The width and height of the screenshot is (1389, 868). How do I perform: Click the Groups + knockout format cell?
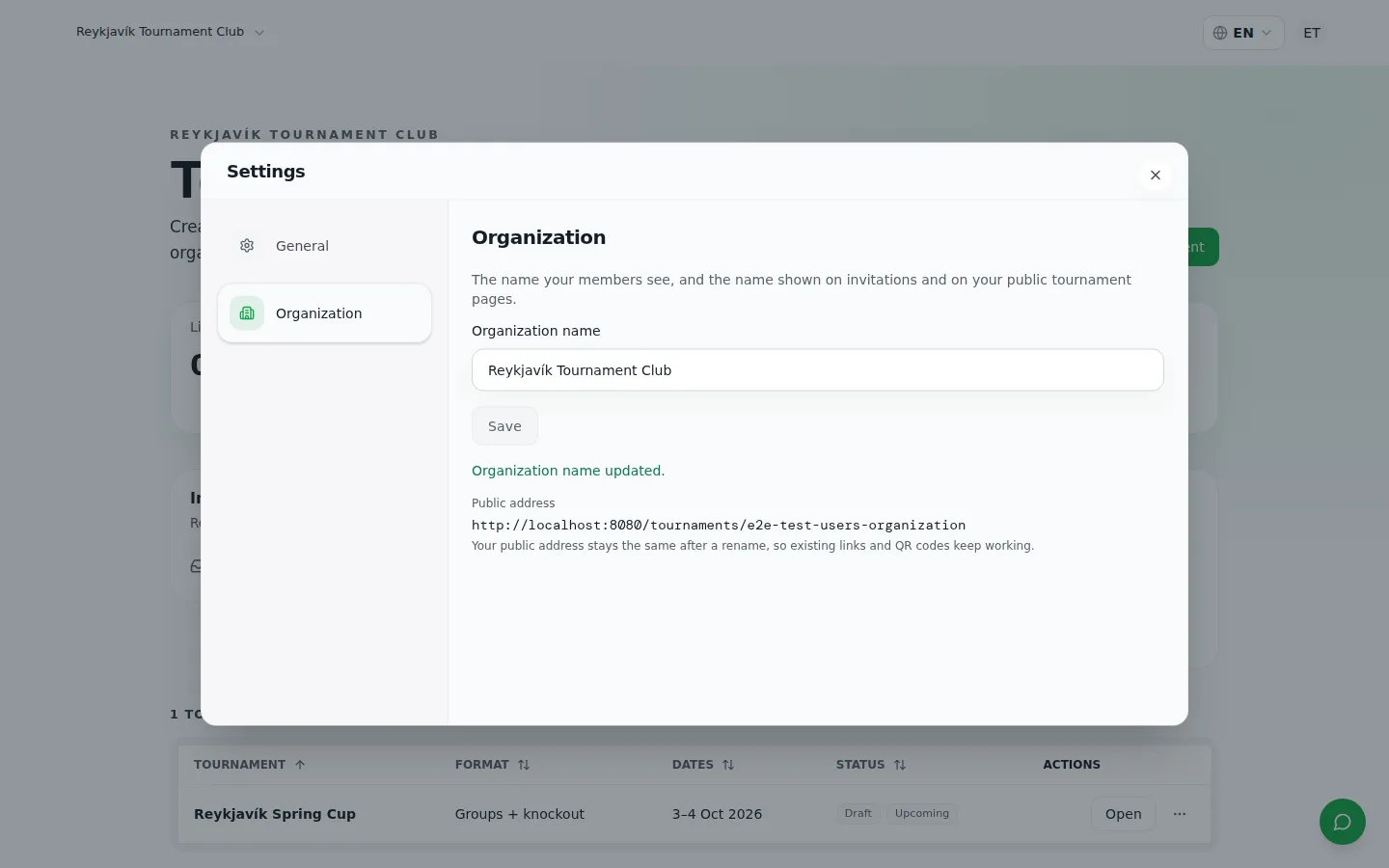pyautogui.click(x=520, y=814)
